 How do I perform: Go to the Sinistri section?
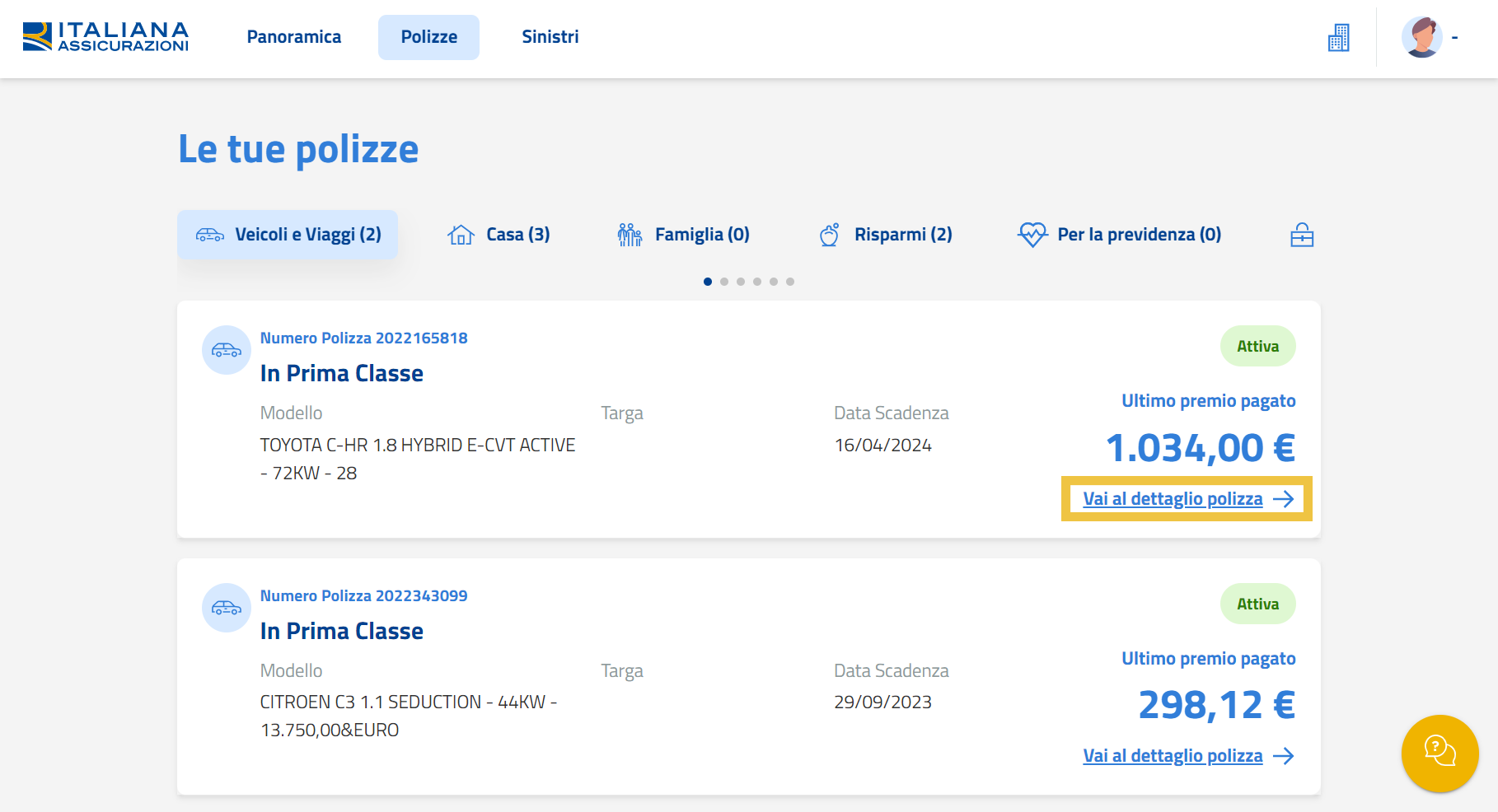point(550,37)
